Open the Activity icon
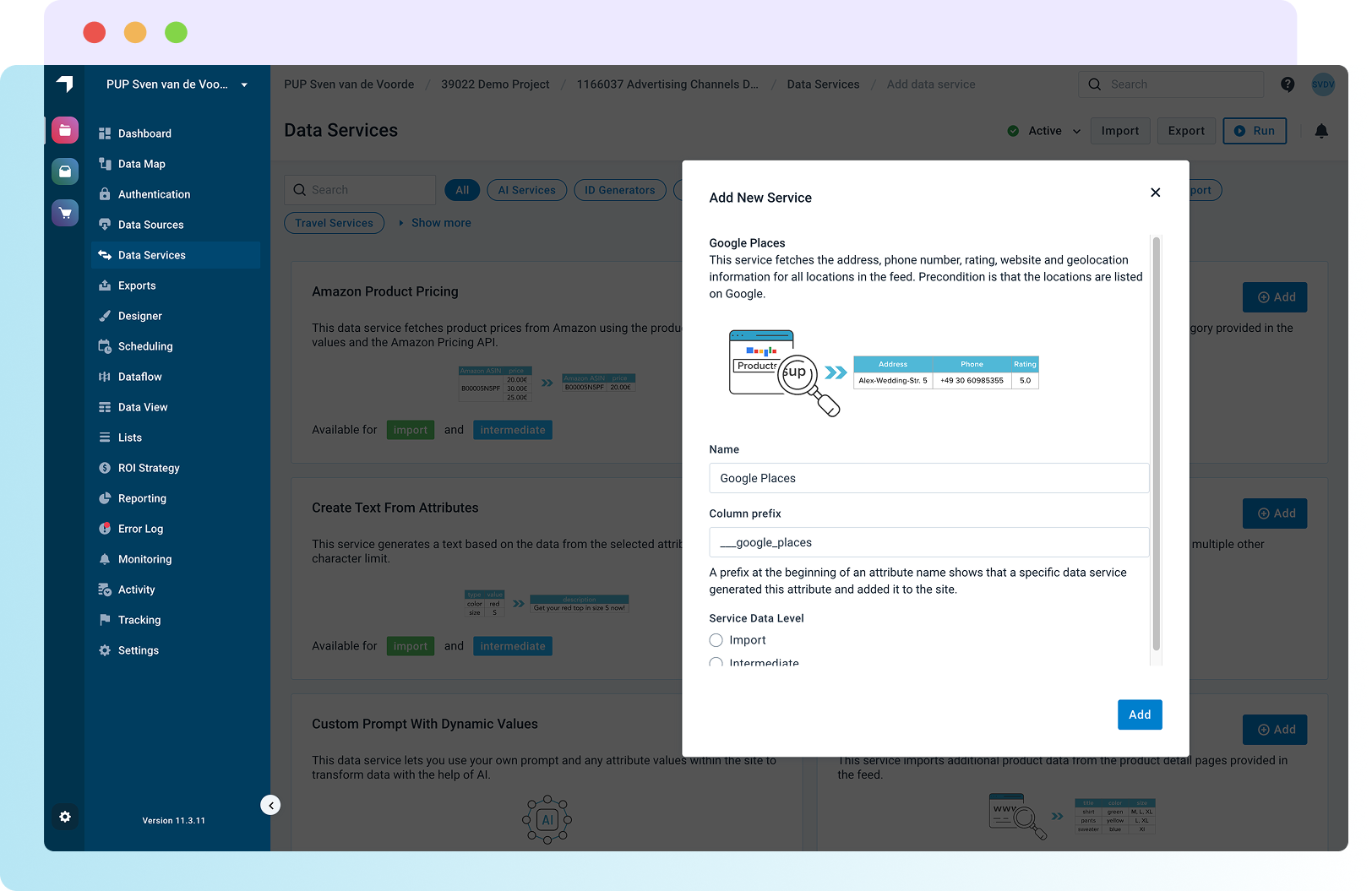1372x891 pixels. [x=105, y=589]
